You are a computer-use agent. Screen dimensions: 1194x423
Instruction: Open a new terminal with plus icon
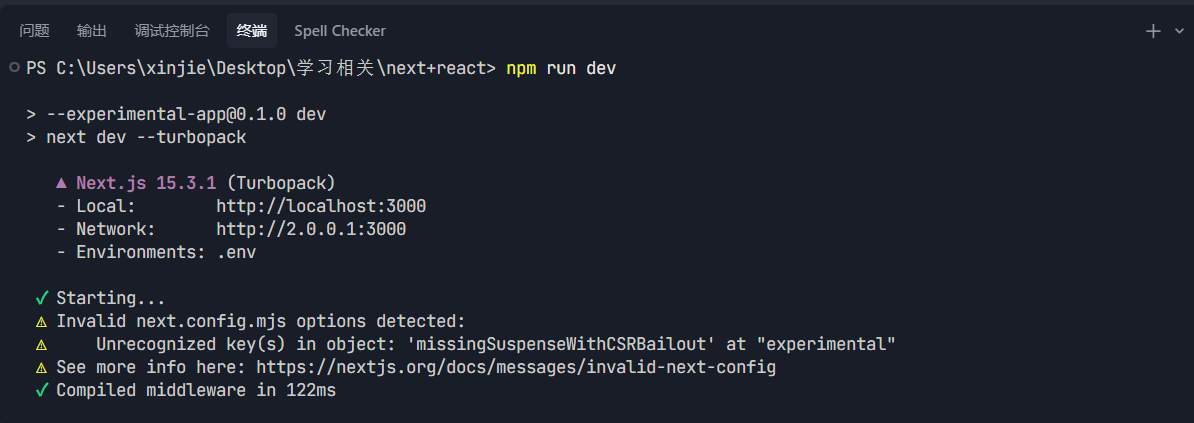pos(1152,31)
